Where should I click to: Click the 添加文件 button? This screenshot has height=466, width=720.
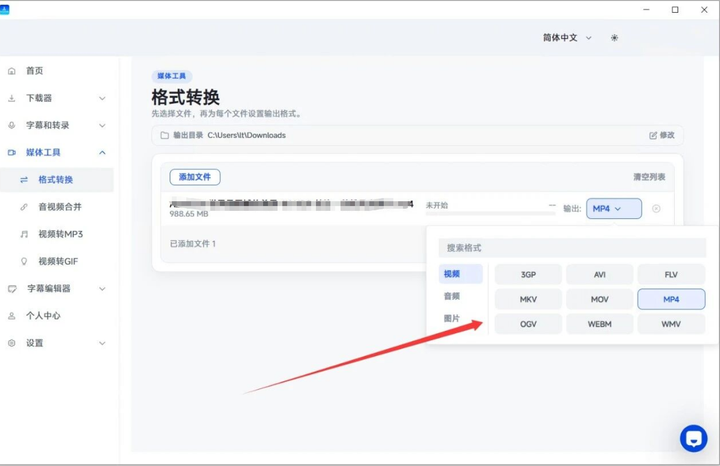(x=195, y=177)
